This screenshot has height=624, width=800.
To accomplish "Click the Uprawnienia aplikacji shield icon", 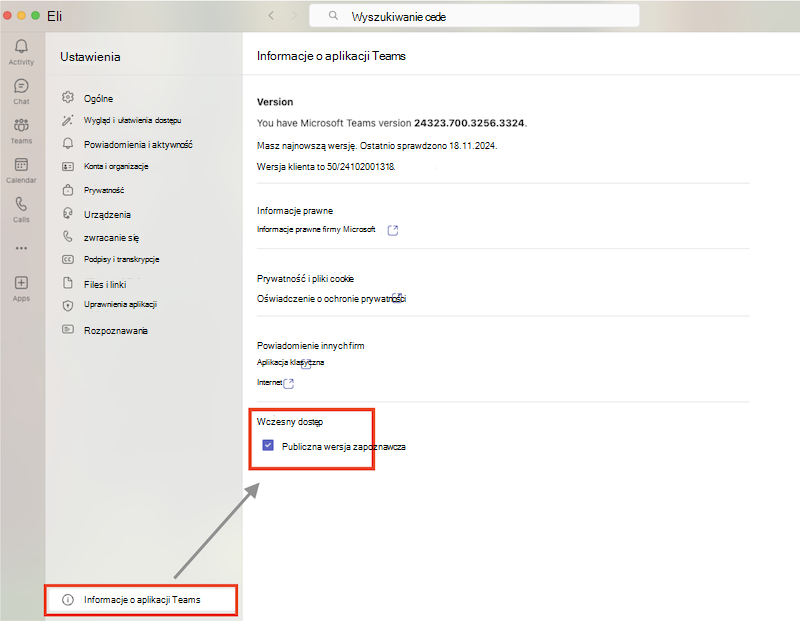I will (68, 306).
